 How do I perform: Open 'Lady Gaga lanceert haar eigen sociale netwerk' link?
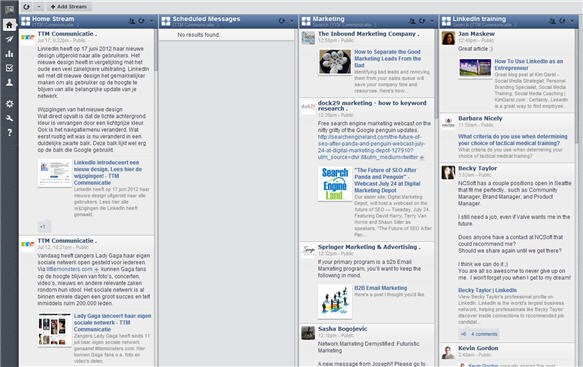pyautogui.click(x=112, y=322)
